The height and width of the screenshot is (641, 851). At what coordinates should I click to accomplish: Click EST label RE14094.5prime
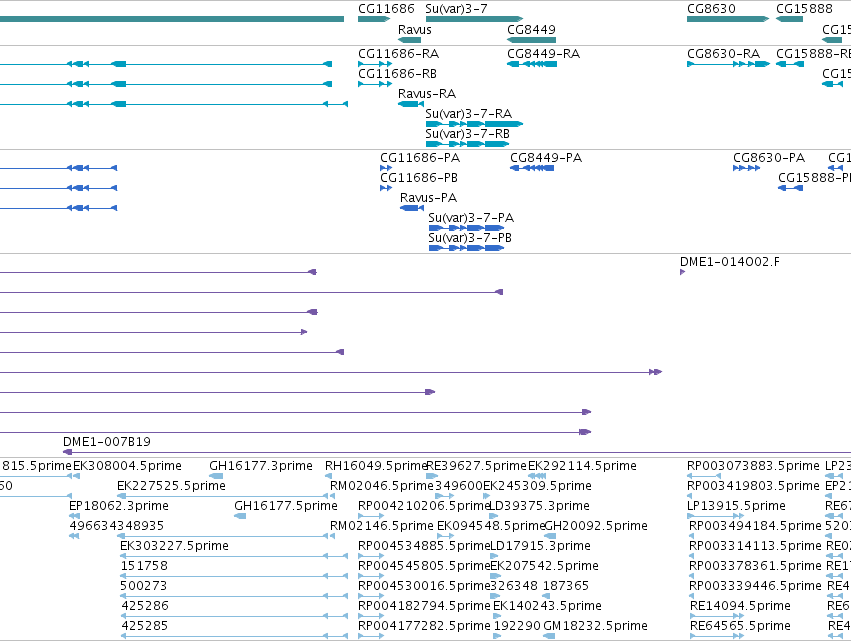click(740, 606)
